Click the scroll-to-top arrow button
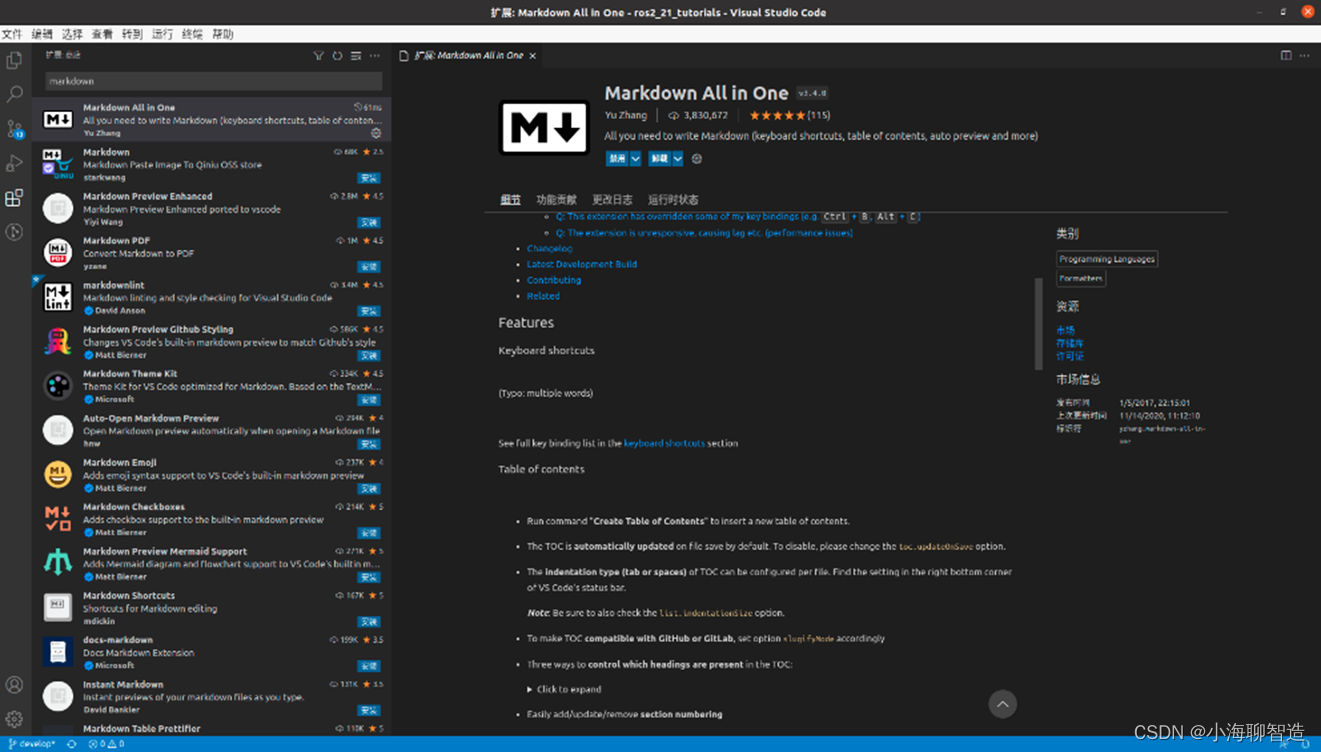This screenshot has width=1321, height=752. click(x=1002, y=704)
